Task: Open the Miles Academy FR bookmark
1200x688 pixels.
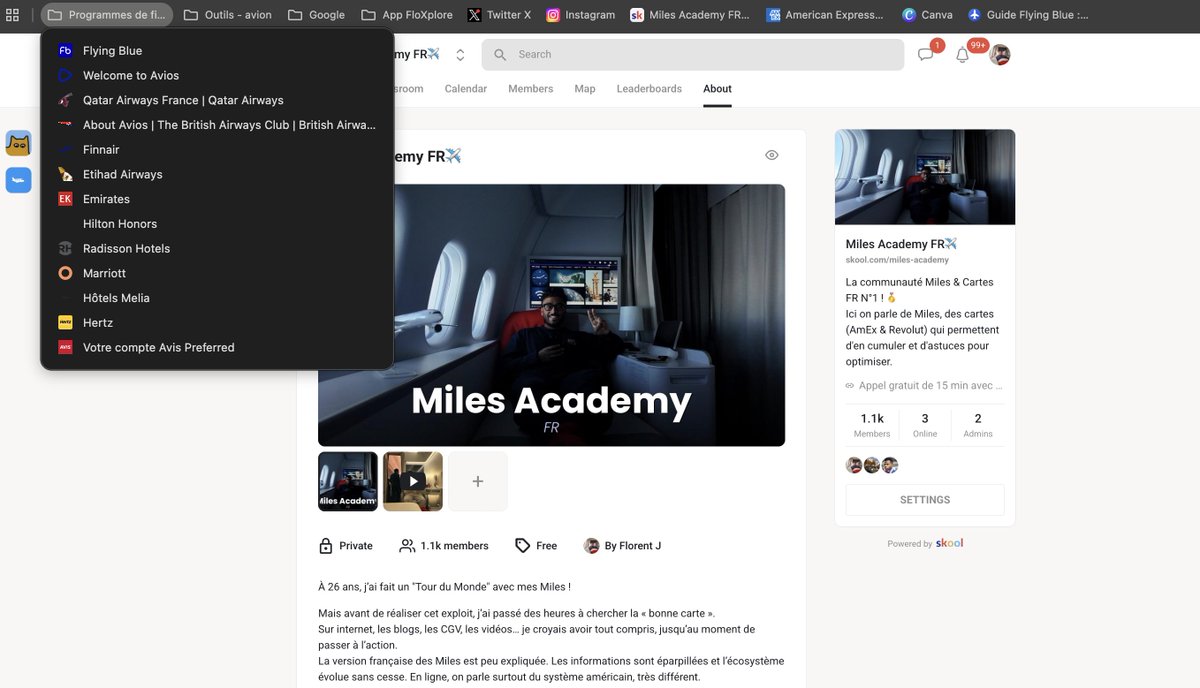Action: (690, 15)
